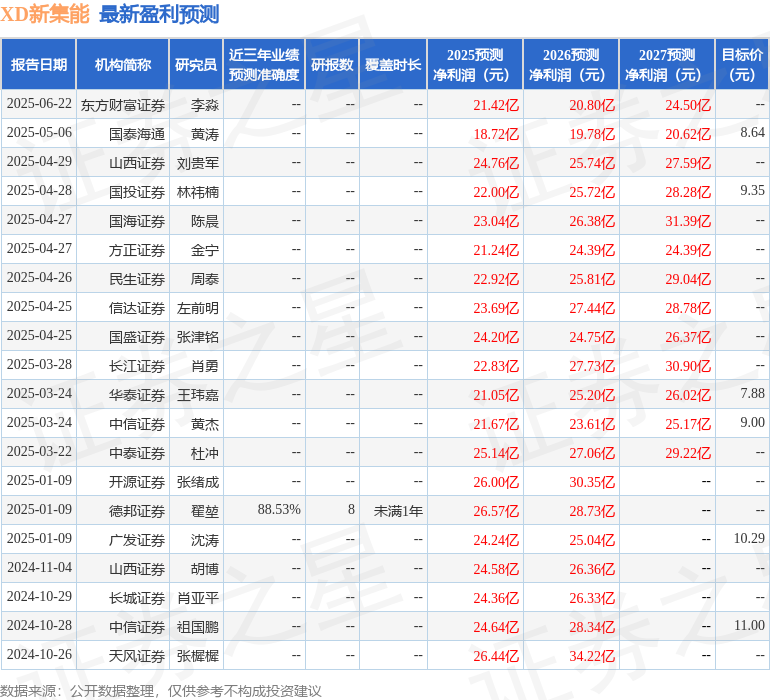Image resolution: width=770 pixels, height=700 pixels.
Task: Click the 目标价 column header
Action: point(742,64)
